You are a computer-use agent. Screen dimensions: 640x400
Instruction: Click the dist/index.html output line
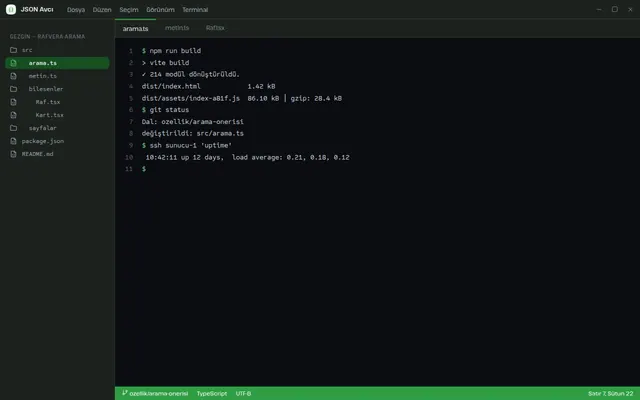[209, 86]
